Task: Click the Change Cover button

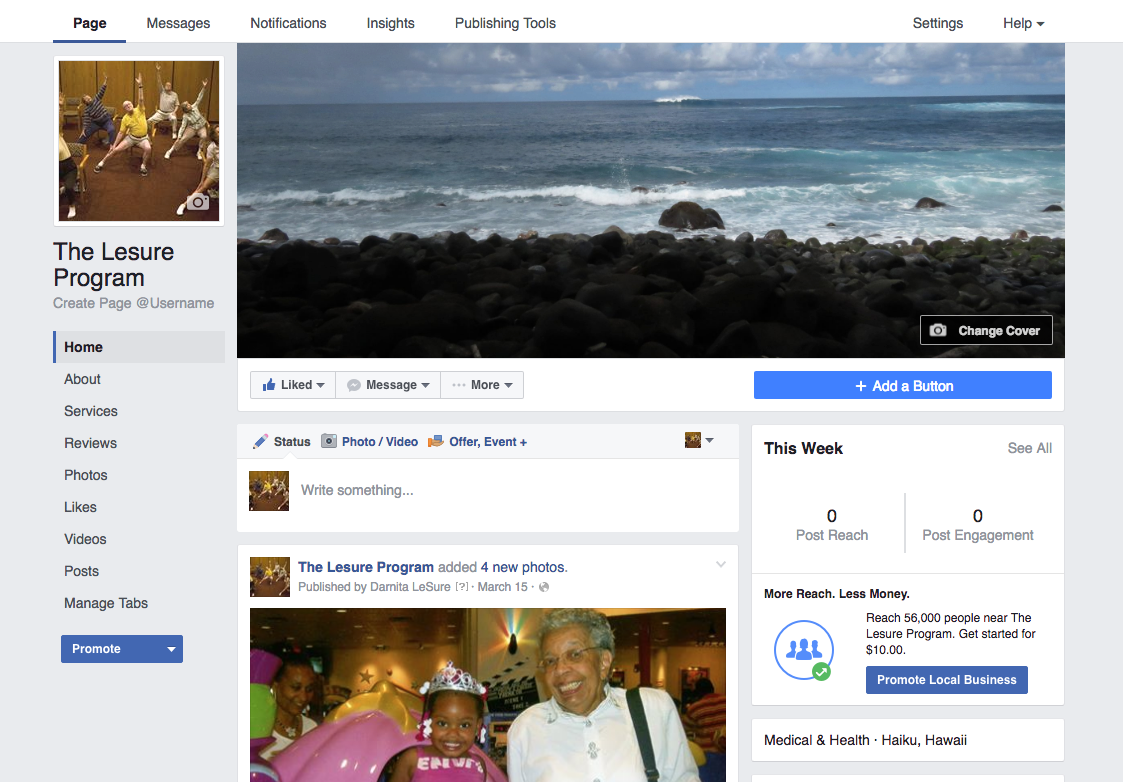Action: pos(986,330)
